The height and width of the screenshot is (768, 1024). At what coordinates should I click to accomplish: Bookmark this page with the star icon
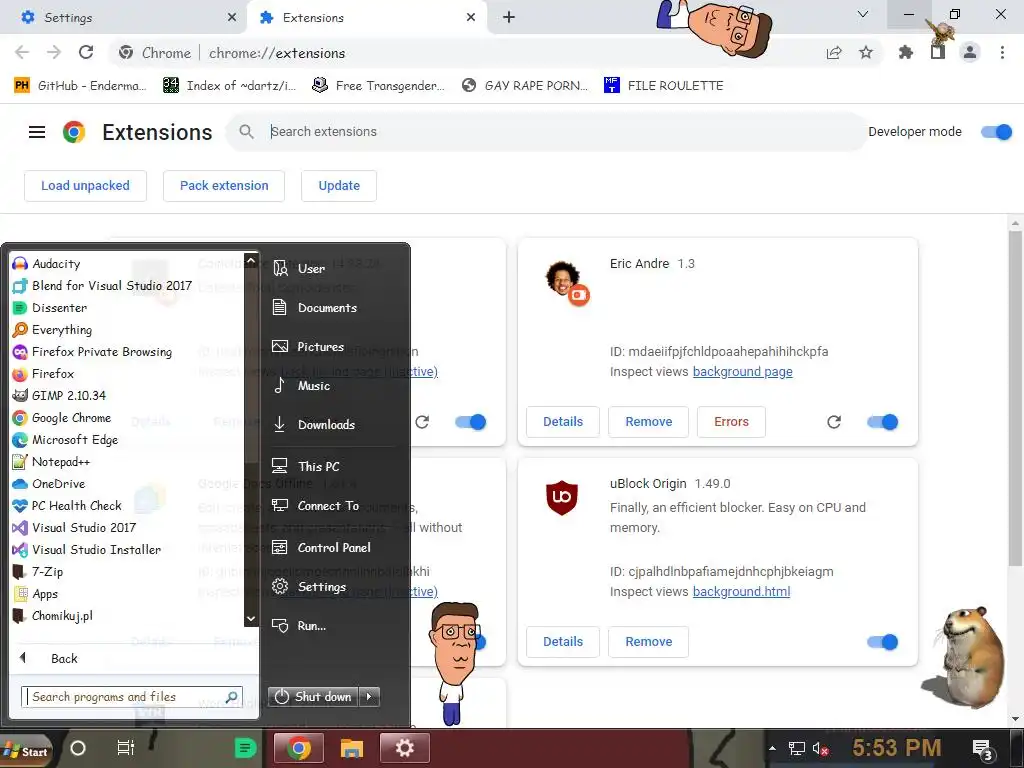[866, 52]
